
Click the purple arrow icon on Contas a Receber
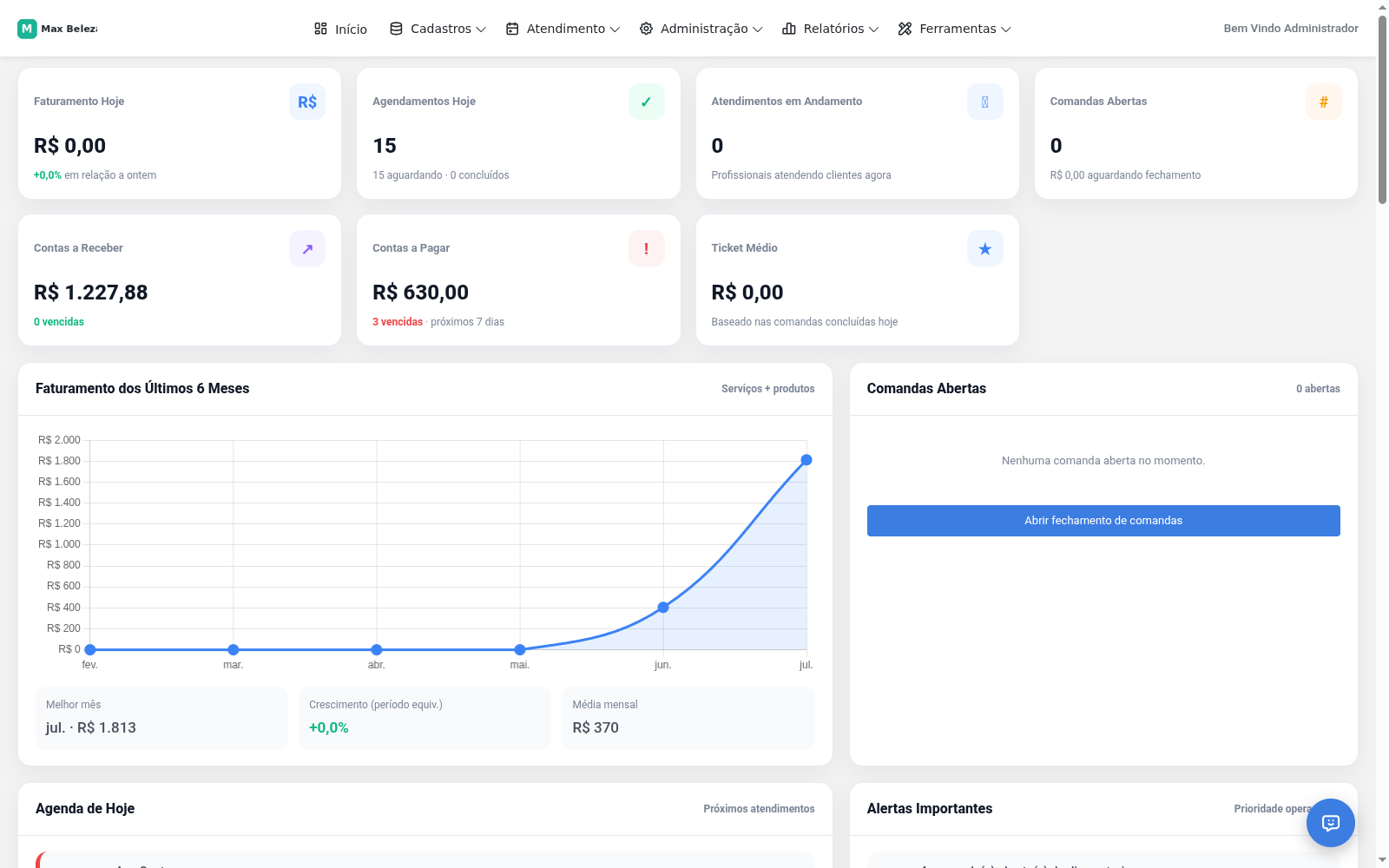point(307,248)
